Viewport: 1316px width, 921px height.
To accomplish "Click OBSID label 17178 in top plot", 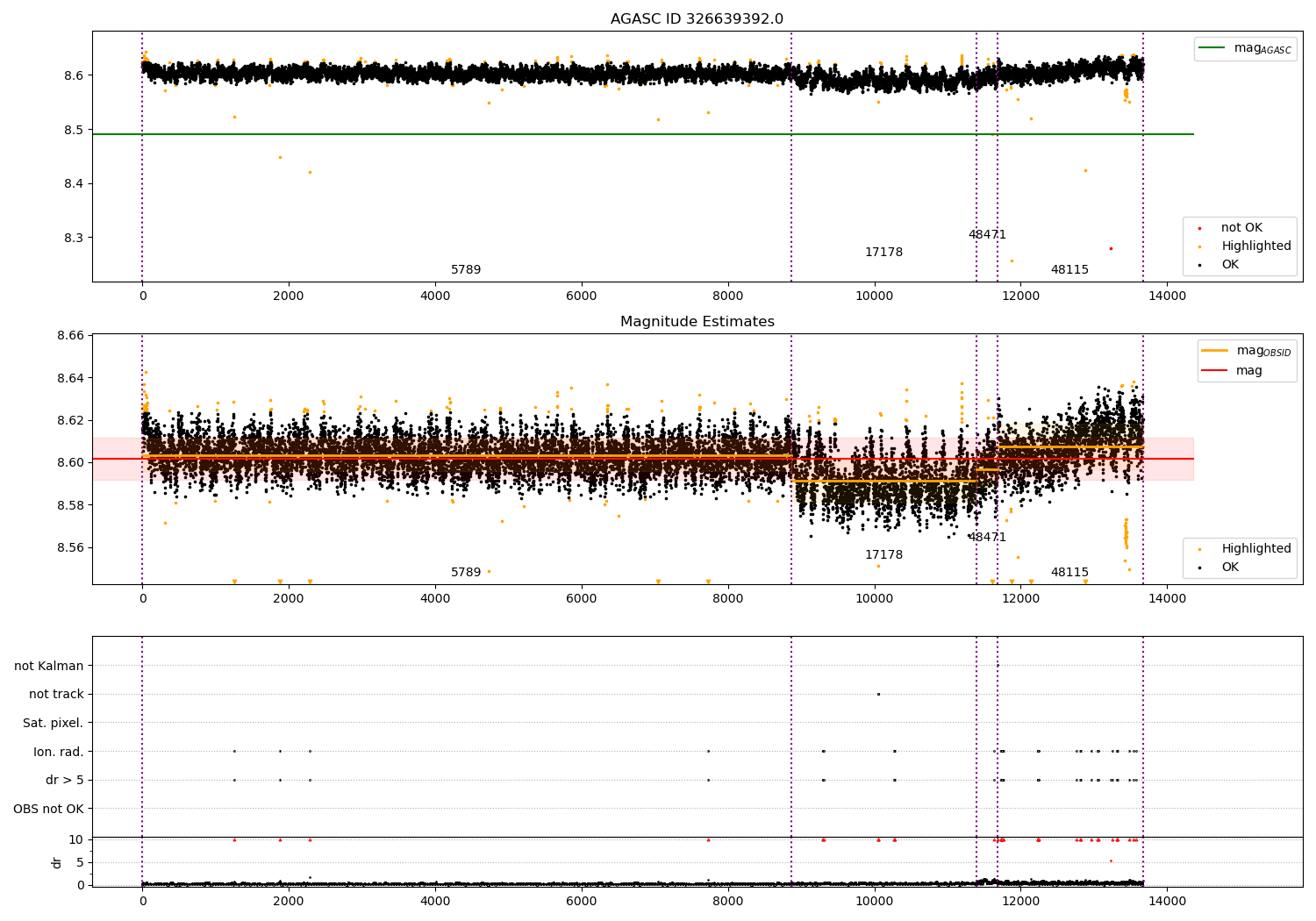I will [x=883, y=253].
